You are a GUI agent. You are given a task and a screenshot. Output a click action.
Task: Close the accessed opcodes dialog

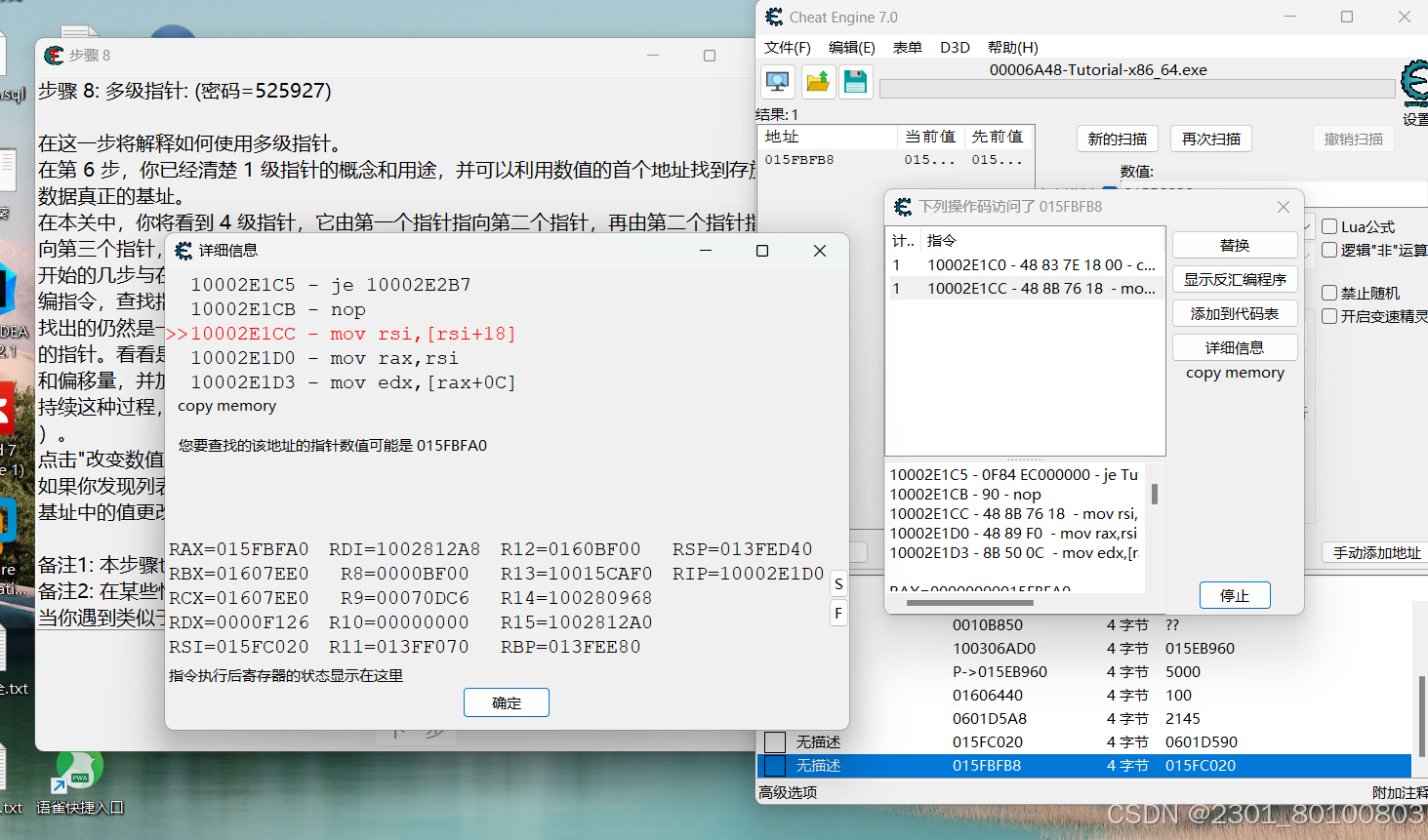[1284, 207]
